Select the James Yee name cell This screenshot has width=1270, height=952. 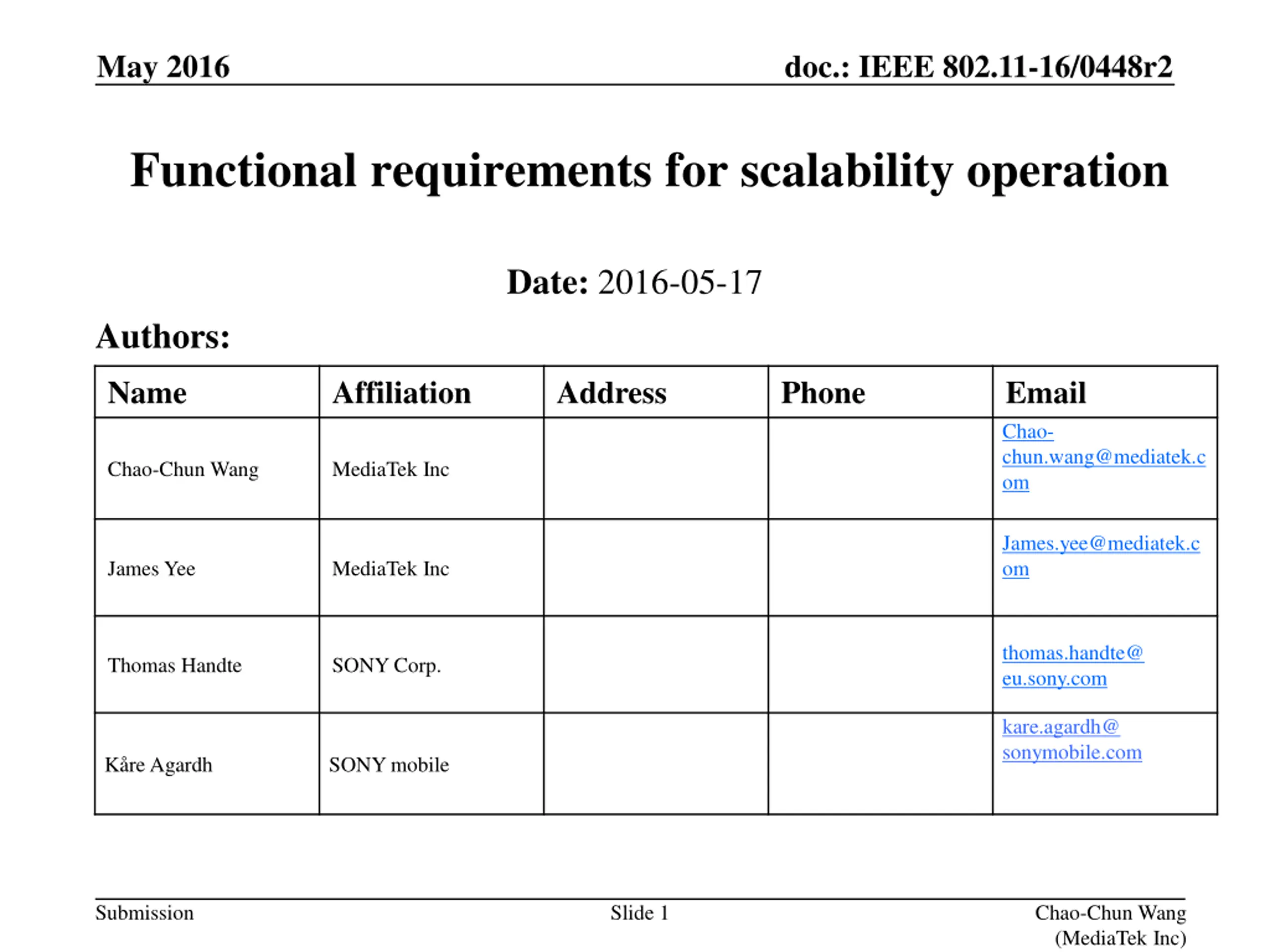pos(207,568)
